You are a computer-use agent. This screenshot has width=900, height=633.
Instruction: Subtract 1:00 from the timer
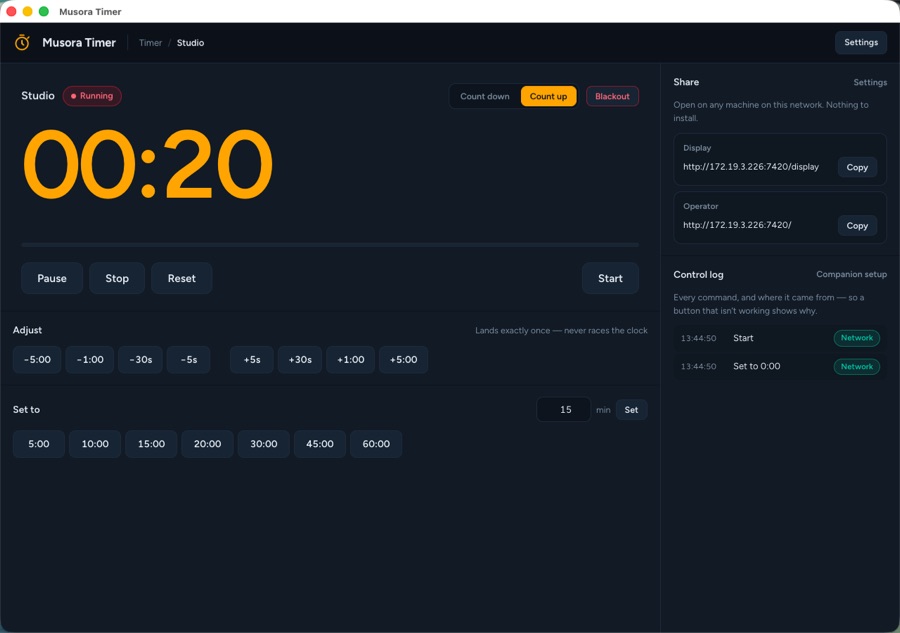(x=90, y=360)
